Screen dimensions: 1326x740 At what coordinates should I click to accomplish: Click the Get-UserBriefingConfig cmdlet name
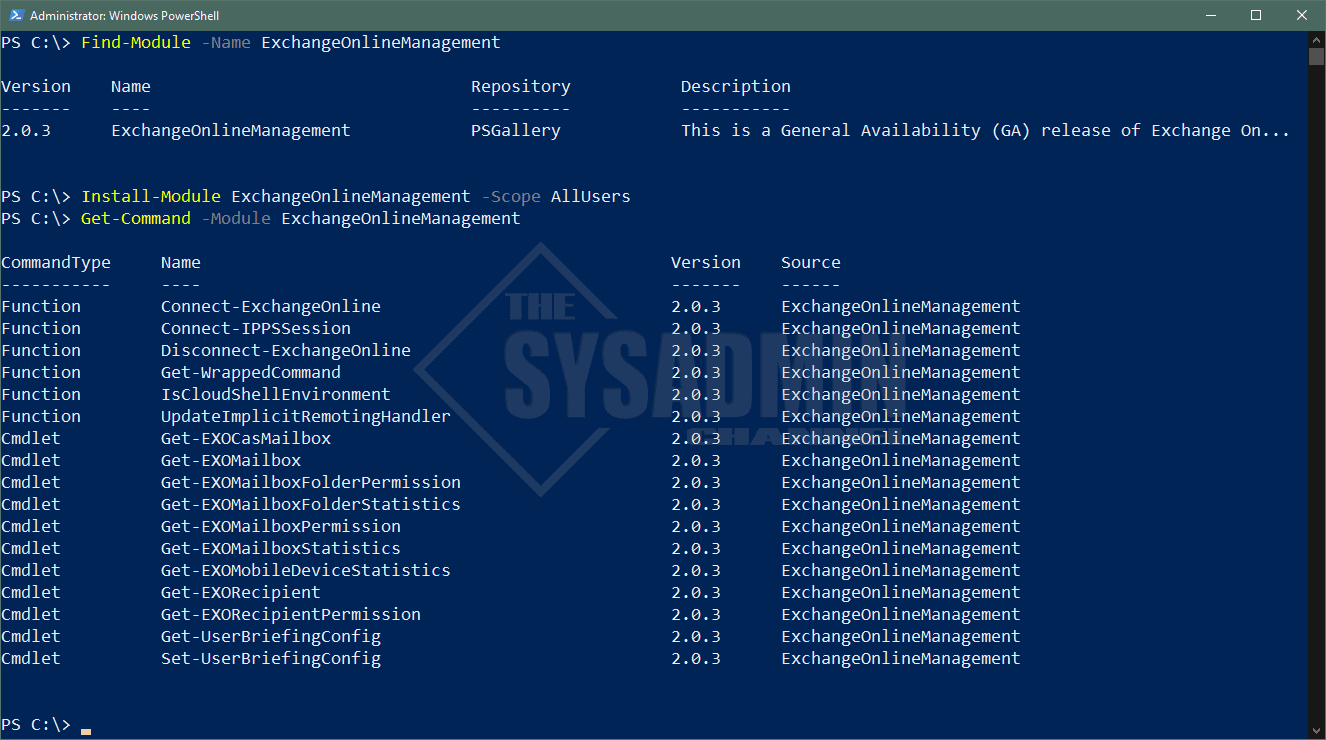pos(271,636)
